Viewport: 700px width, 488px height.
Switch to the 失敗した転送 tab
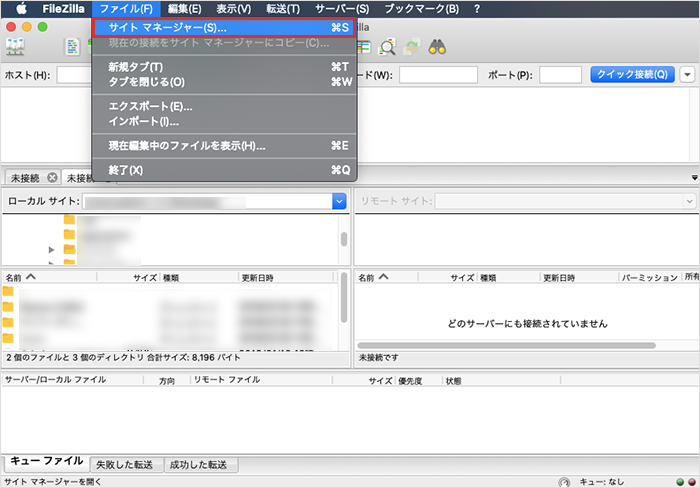coord(125,465)
